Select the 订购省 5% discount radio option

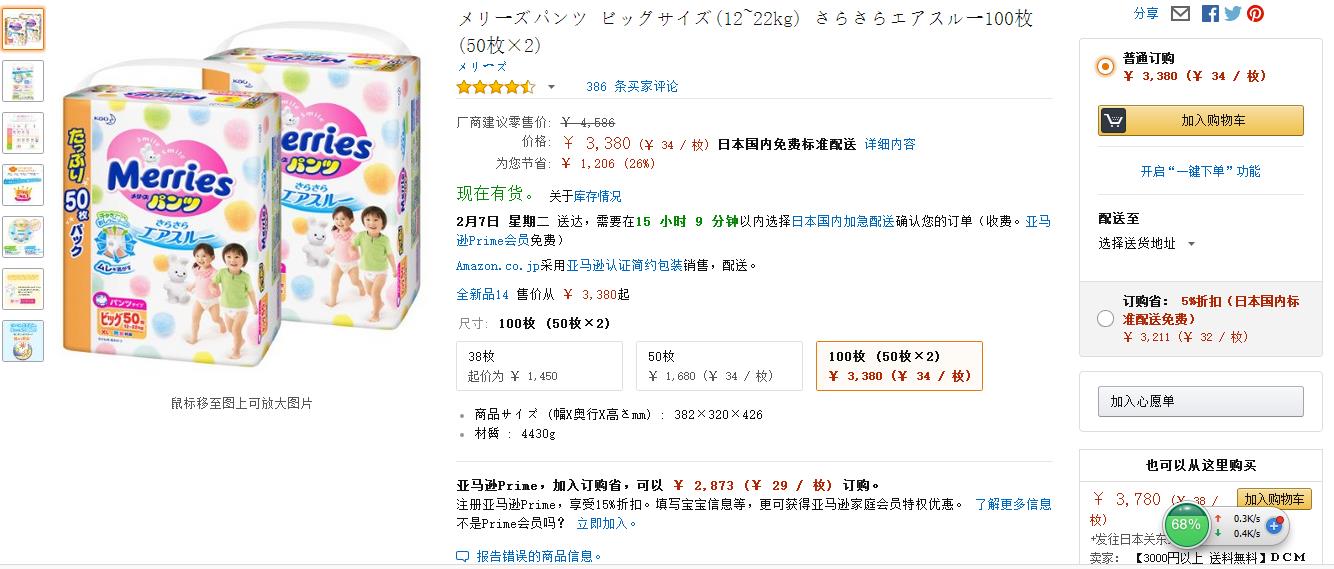click(x=1105, y=319)
